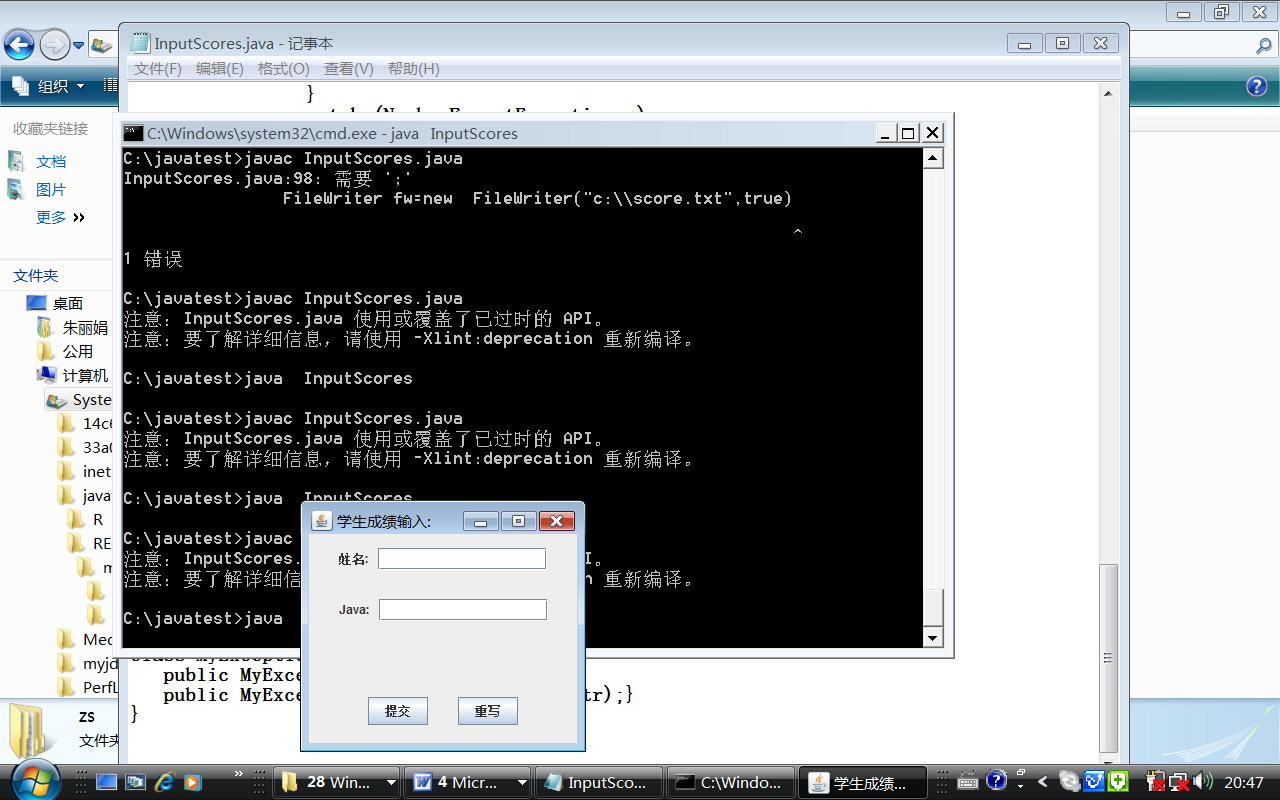Click the zs folder thumbnail in details pane
Viewport: 1280px width, 800px height.
pyautogui.click(x=27, y=729)
